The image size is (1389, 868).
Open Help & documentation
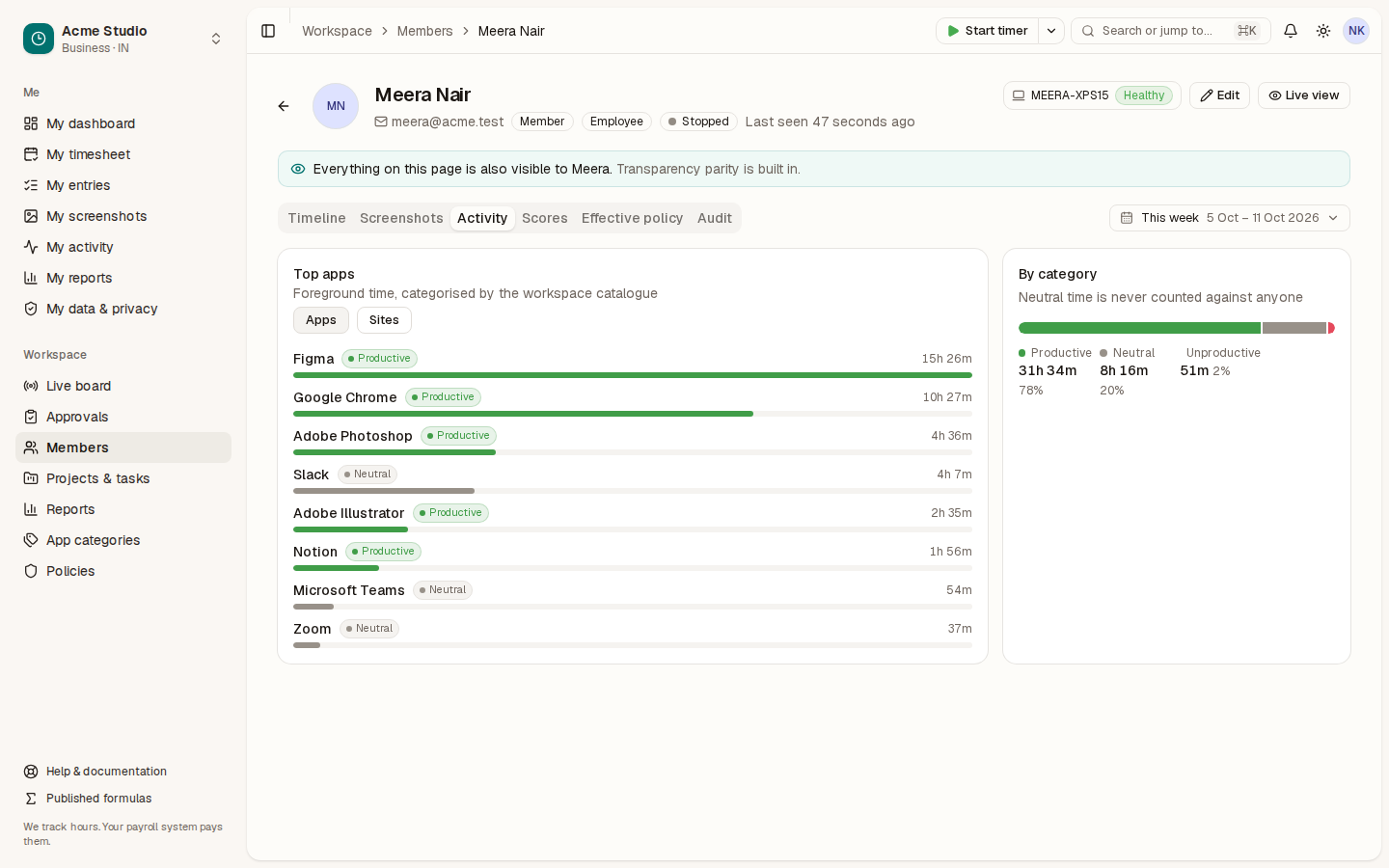tap(123, 772)
